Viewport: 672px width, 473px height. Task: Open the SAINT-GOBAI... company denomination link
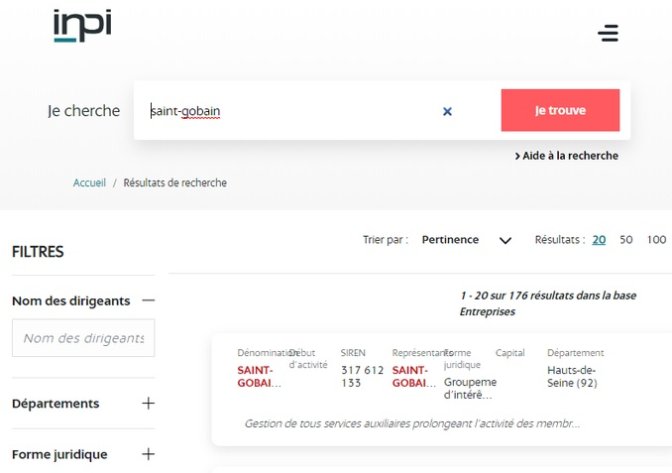pos(259,376)
